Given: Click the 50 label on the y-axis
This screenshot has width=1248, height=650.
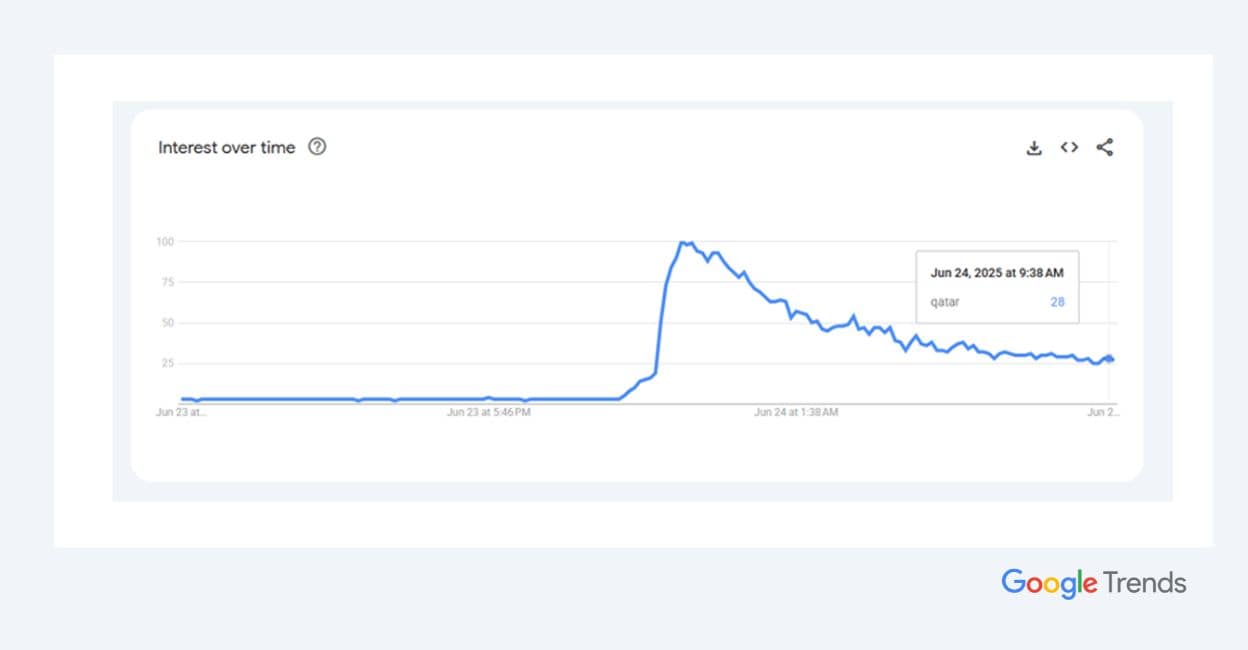Looking at the screenshot, I should click(x=168, y=323).
